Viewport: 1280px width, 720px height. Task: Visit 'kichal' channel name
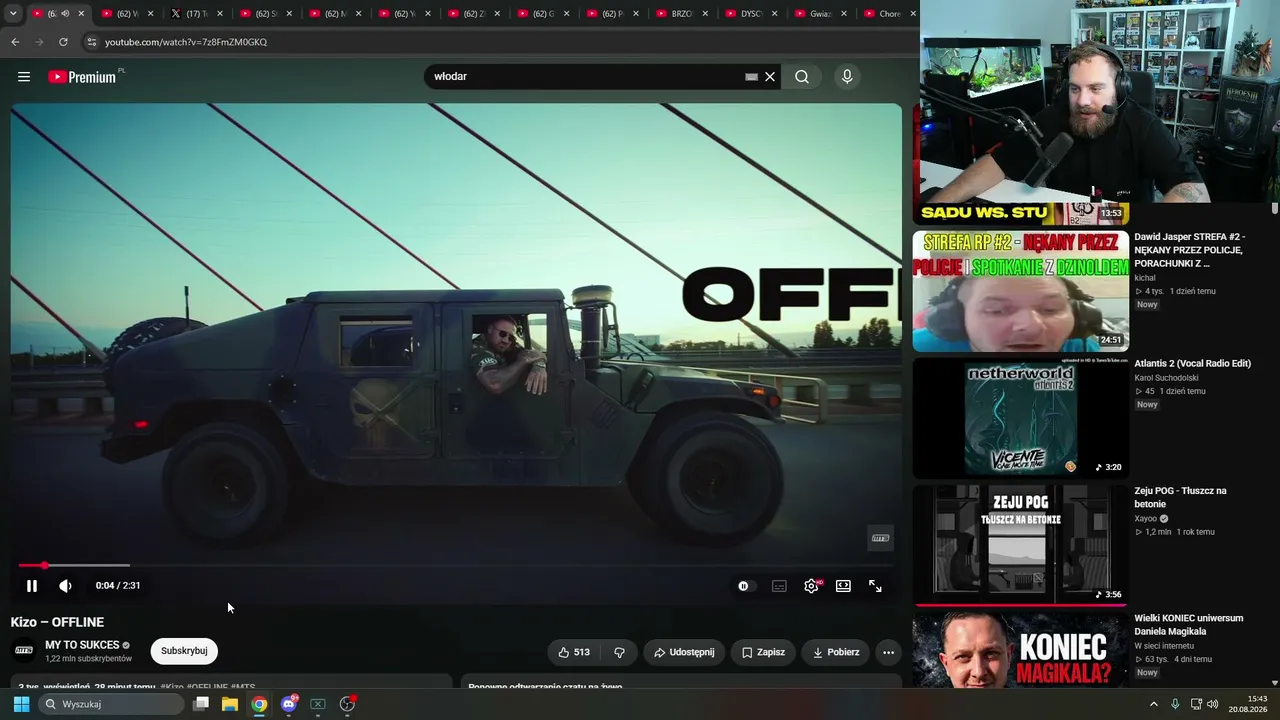pos(1145,278)
